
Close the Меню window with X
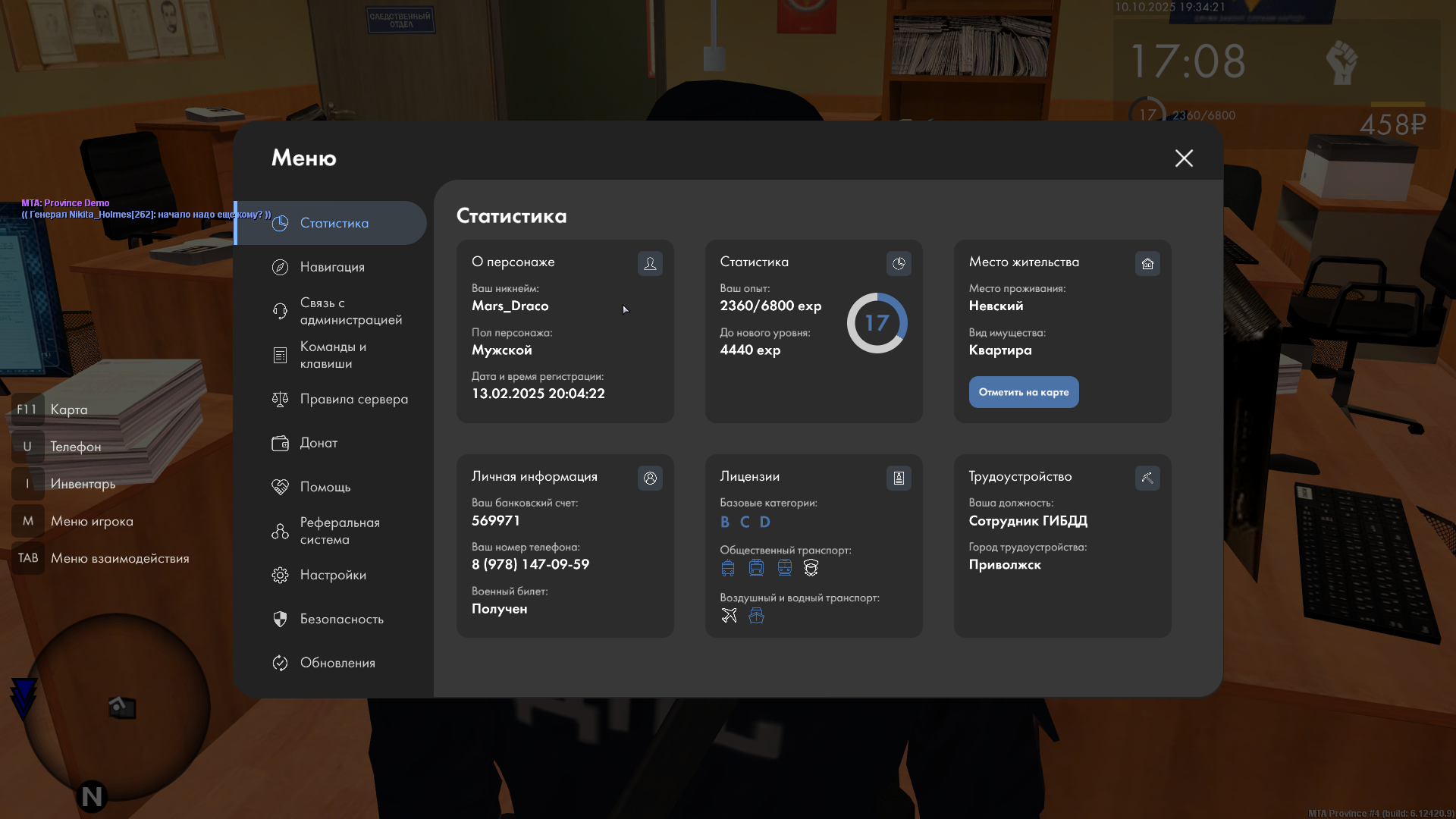click(x=1184, y=158)
